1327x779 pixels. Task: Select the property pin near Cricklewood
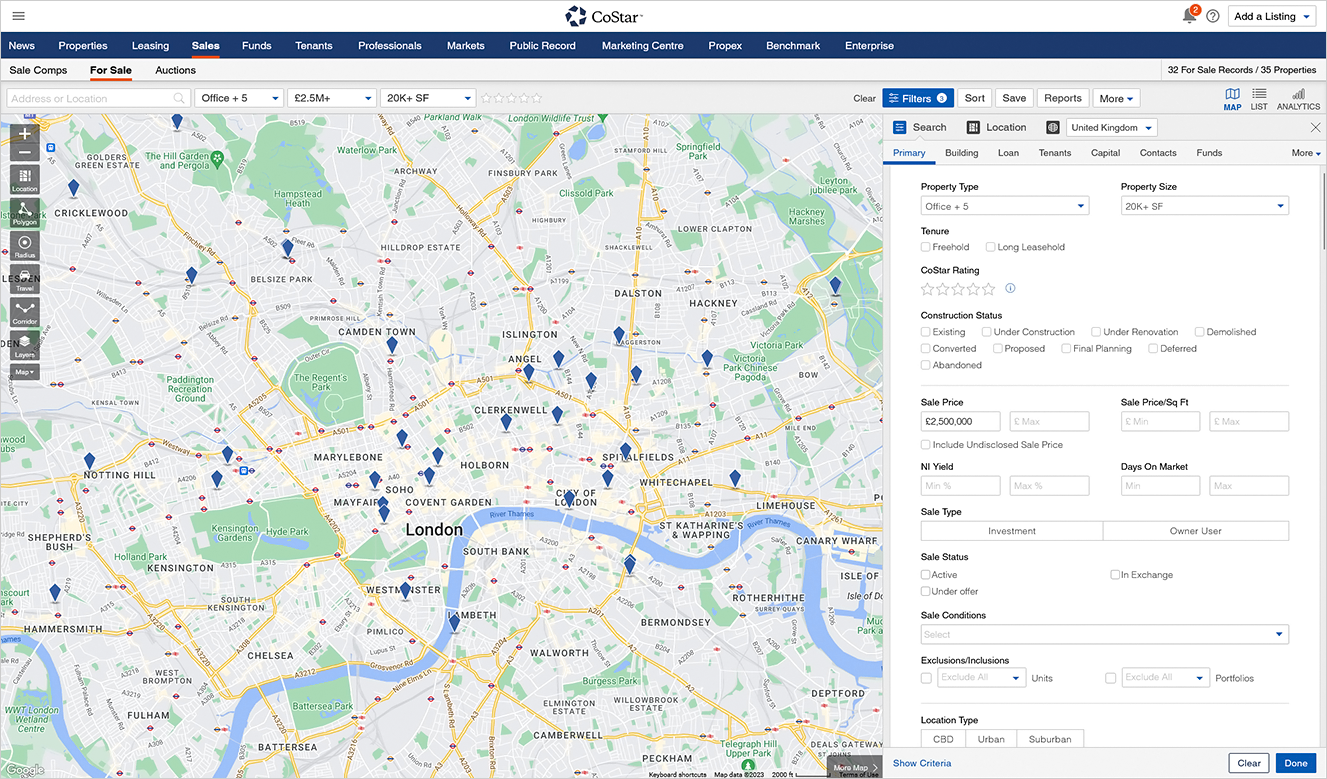[x=73, y=188]
